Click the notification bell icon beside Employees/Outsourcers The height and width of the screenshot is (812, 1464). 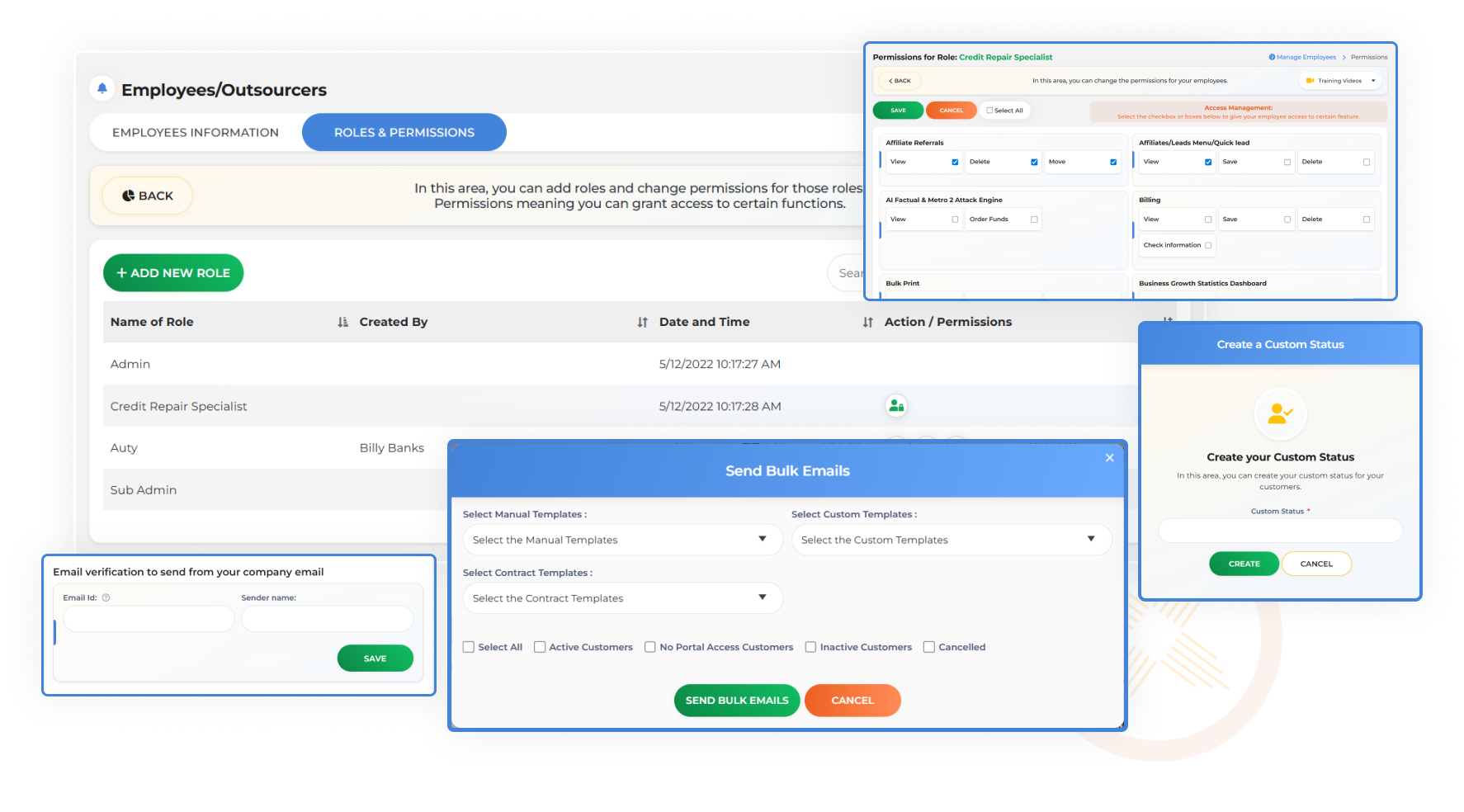(102, 88)
